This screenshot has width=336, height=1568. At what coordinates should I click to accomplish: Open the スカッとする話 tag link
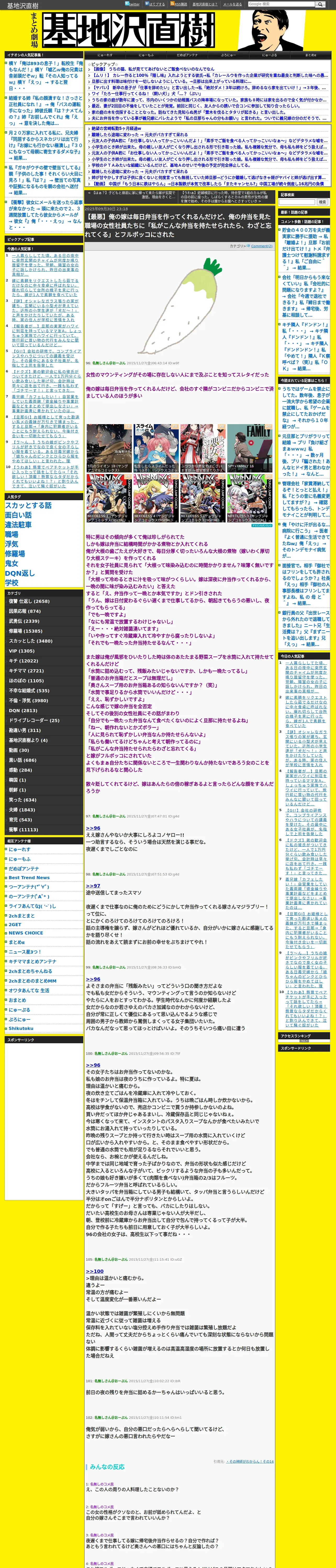tap(28, 506)
